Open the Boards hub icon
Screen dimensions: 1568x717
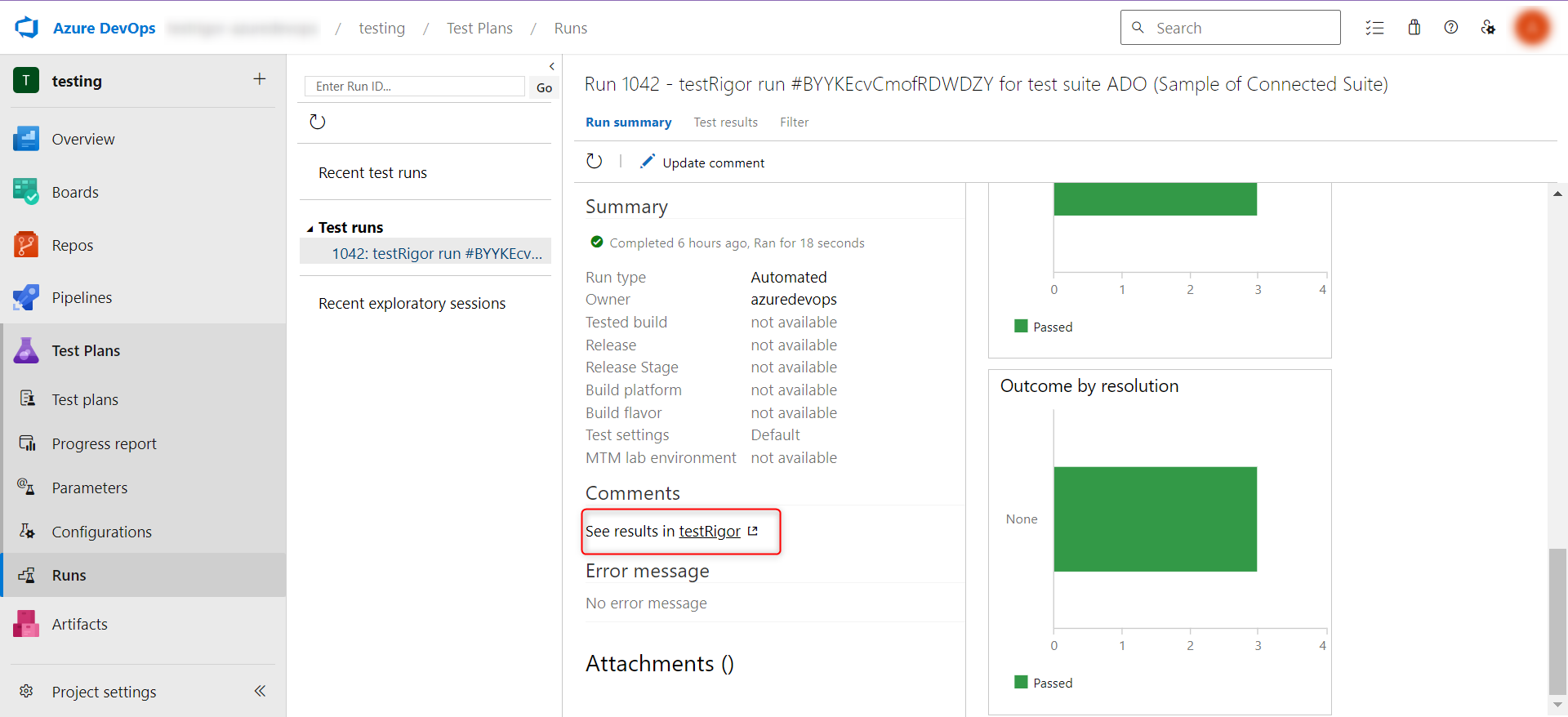coord(26,192)
